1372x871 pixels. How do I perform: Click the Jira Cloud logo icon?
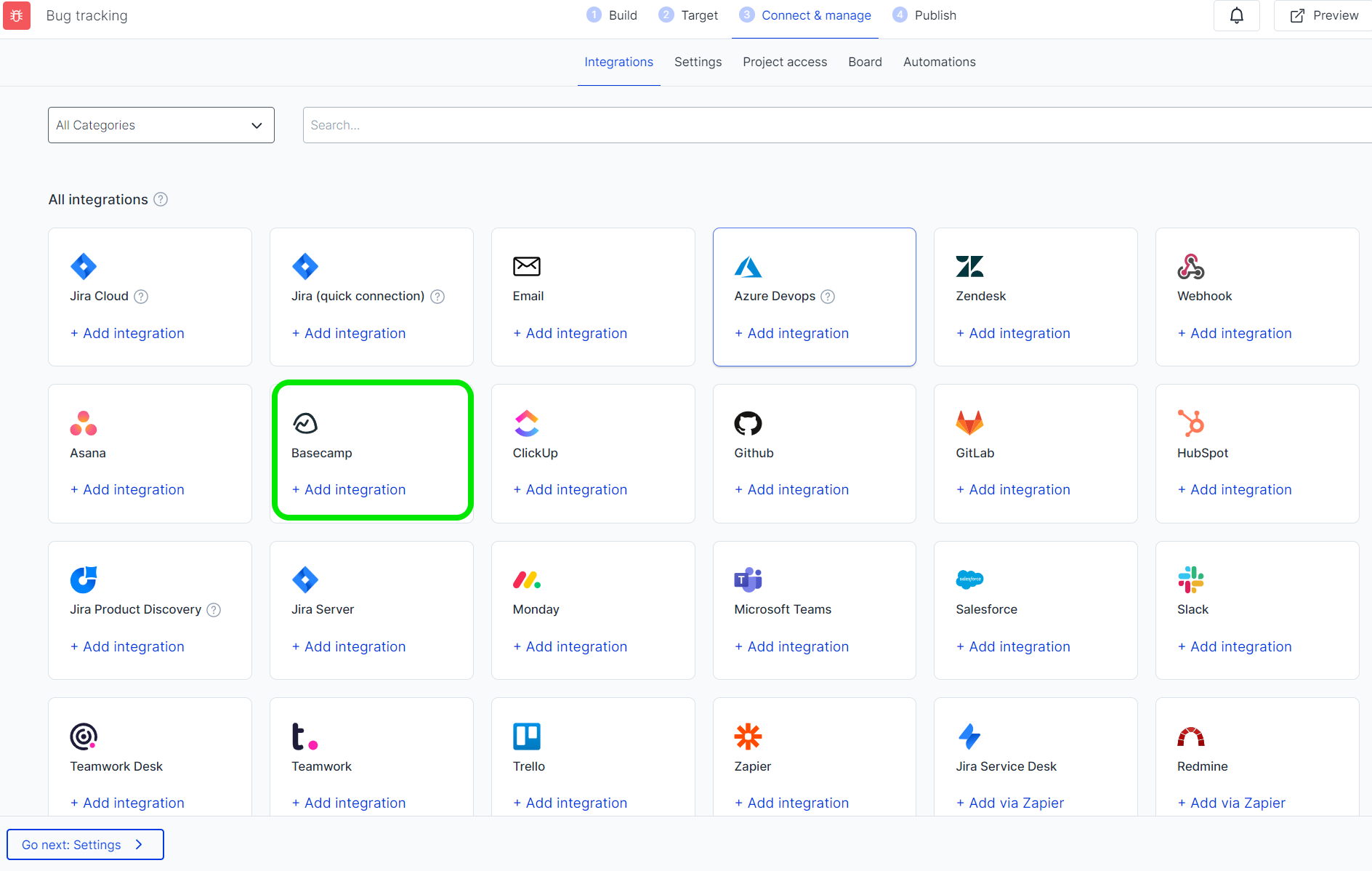pyautogui.click(x=84, y=266)
